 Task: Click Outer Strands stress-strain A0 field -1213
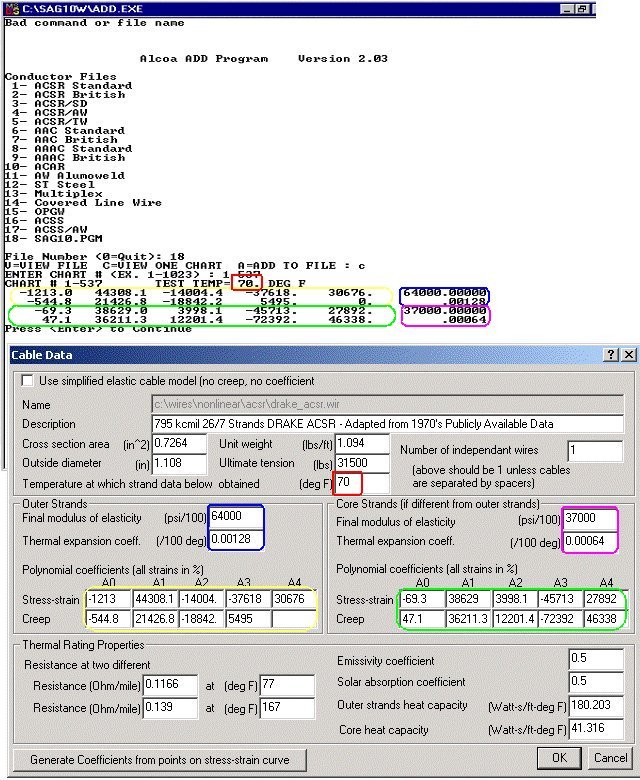108,599
